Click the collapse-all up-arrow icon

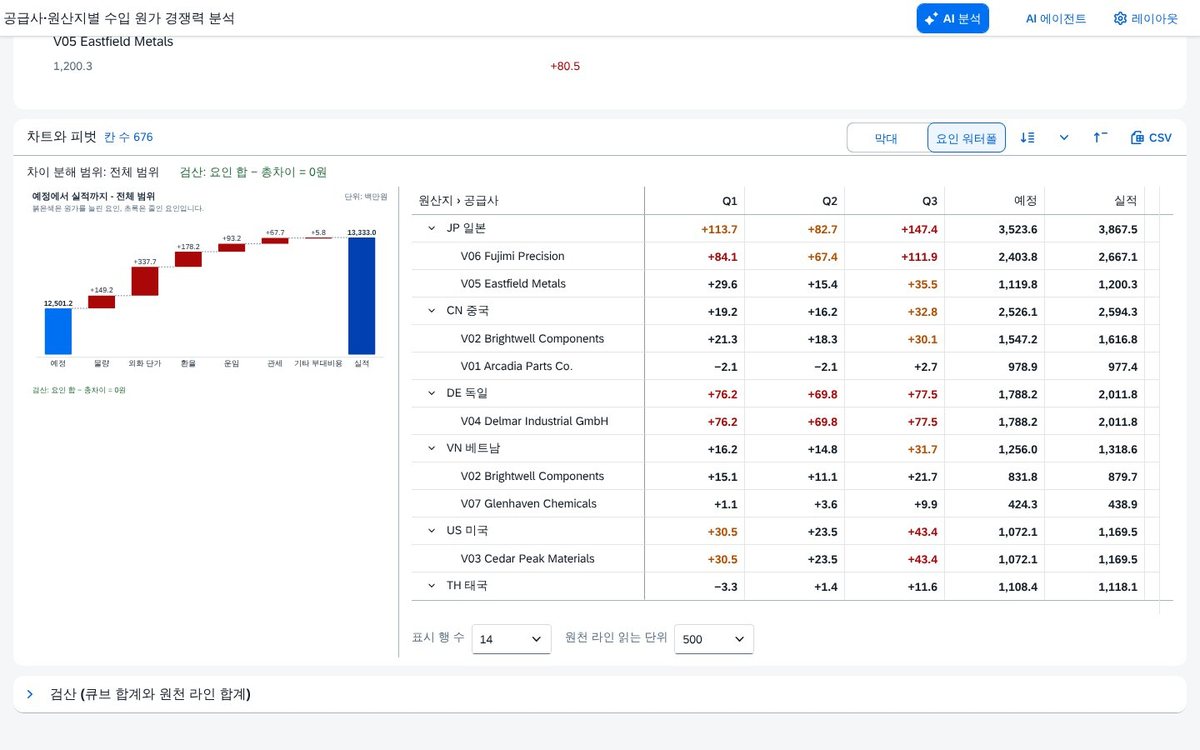pyautogui.click(x=1100, y=138)
